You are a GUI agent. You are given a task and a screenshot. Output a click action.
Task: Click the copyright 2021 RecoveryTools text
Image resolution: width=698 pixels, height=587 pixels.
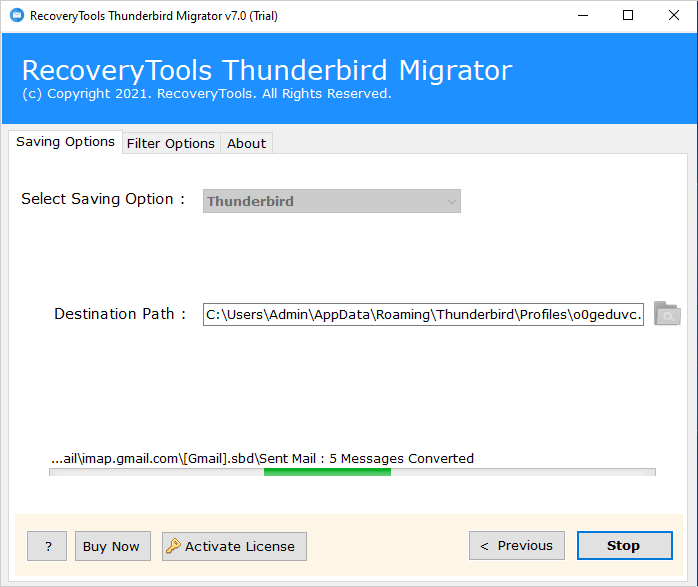click(x=207, y=94)
